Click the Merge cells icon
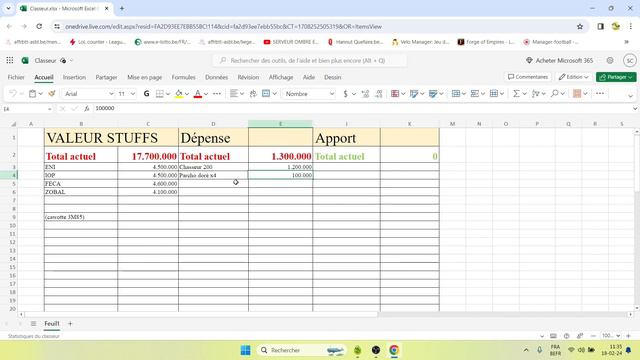Viewport: 640px width, 360px height. [266, 93]
